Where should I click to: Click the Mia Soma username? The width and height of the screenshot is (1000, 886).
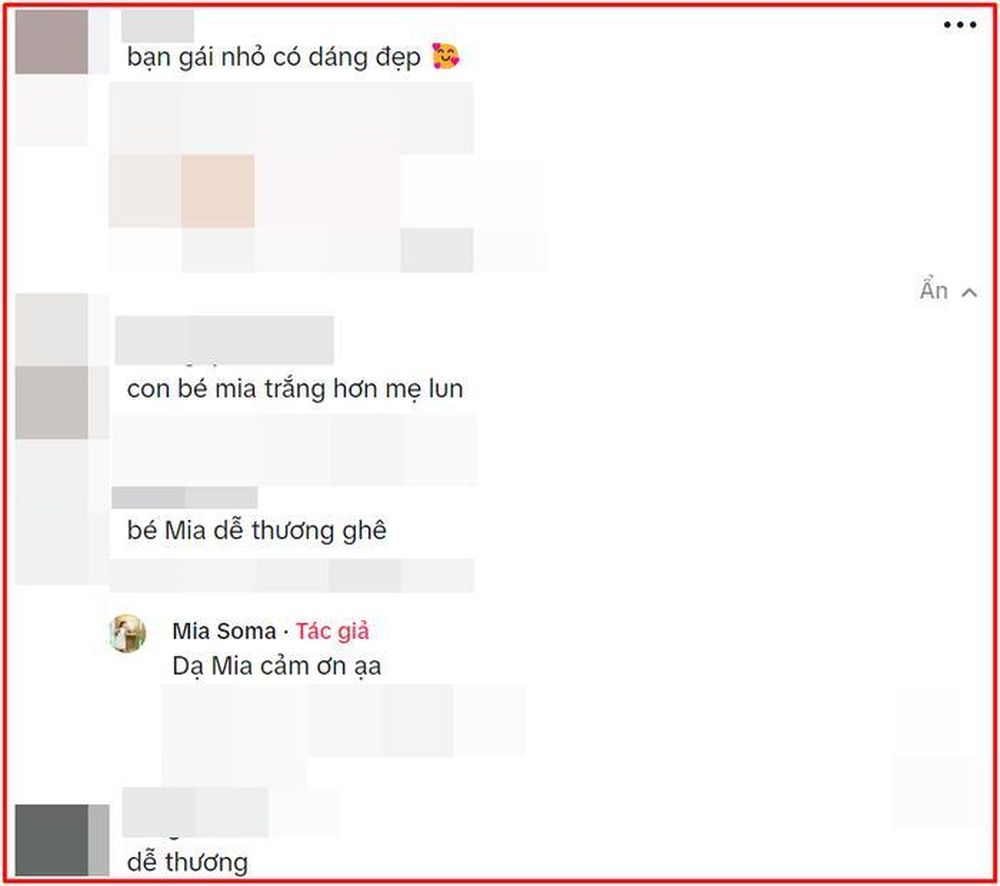(224, 631)
